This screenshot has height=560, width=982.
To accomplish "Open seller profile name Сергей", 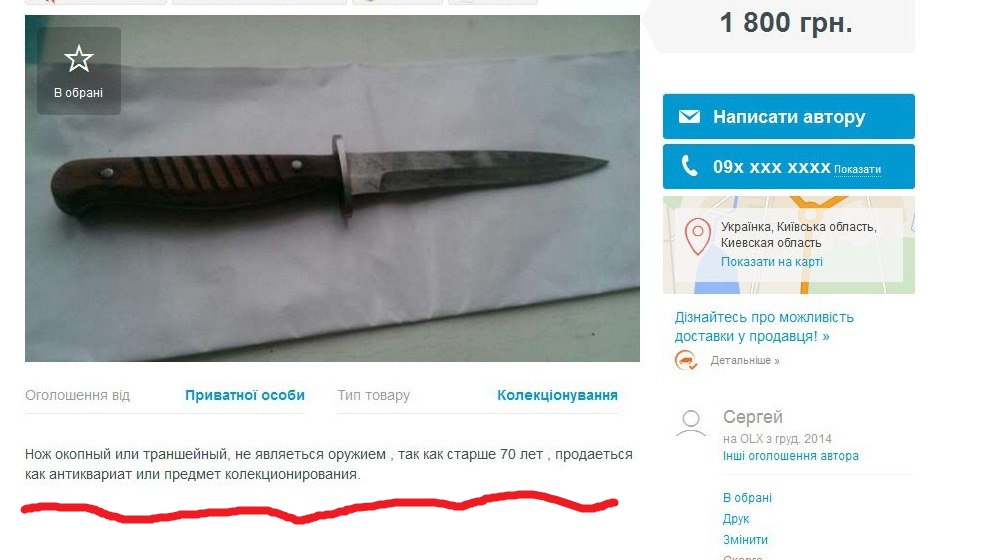I will (753, 417).
